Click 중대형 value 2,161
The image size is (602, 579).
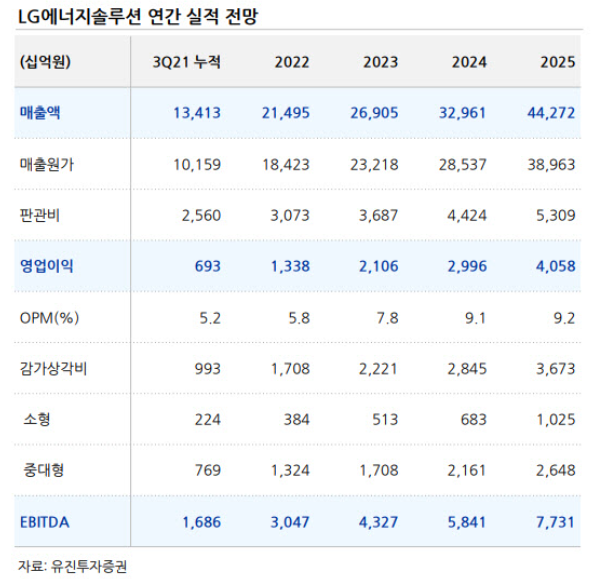click(467, 471)
